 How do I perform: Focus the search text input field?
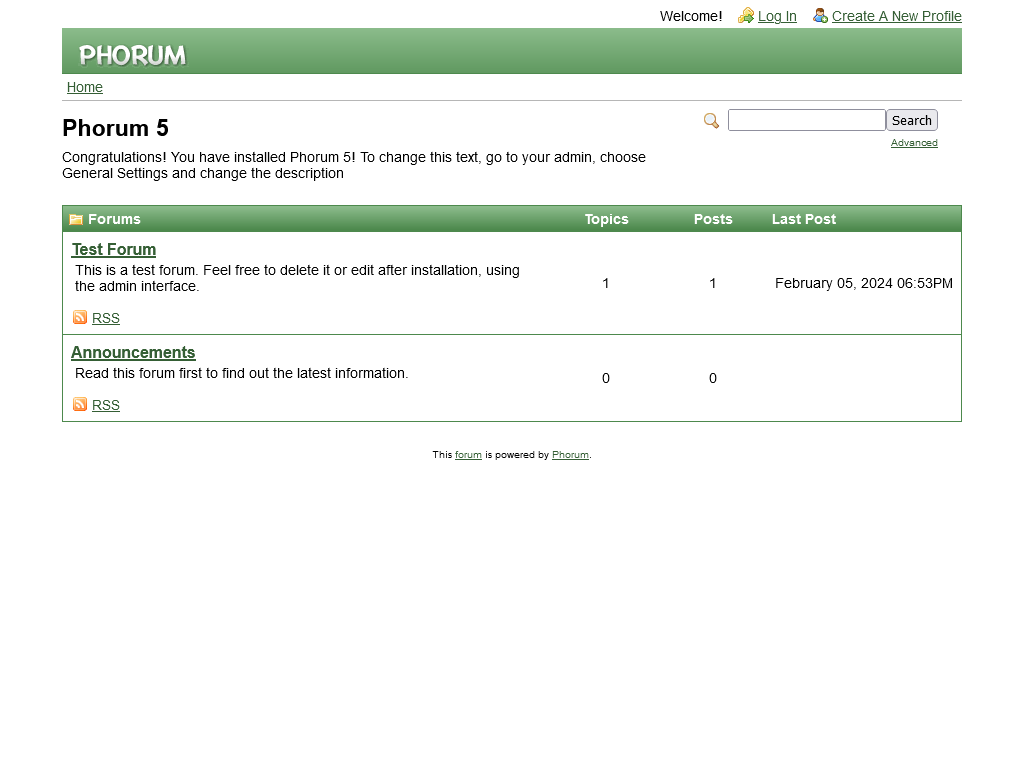click(x=807, y=120)
